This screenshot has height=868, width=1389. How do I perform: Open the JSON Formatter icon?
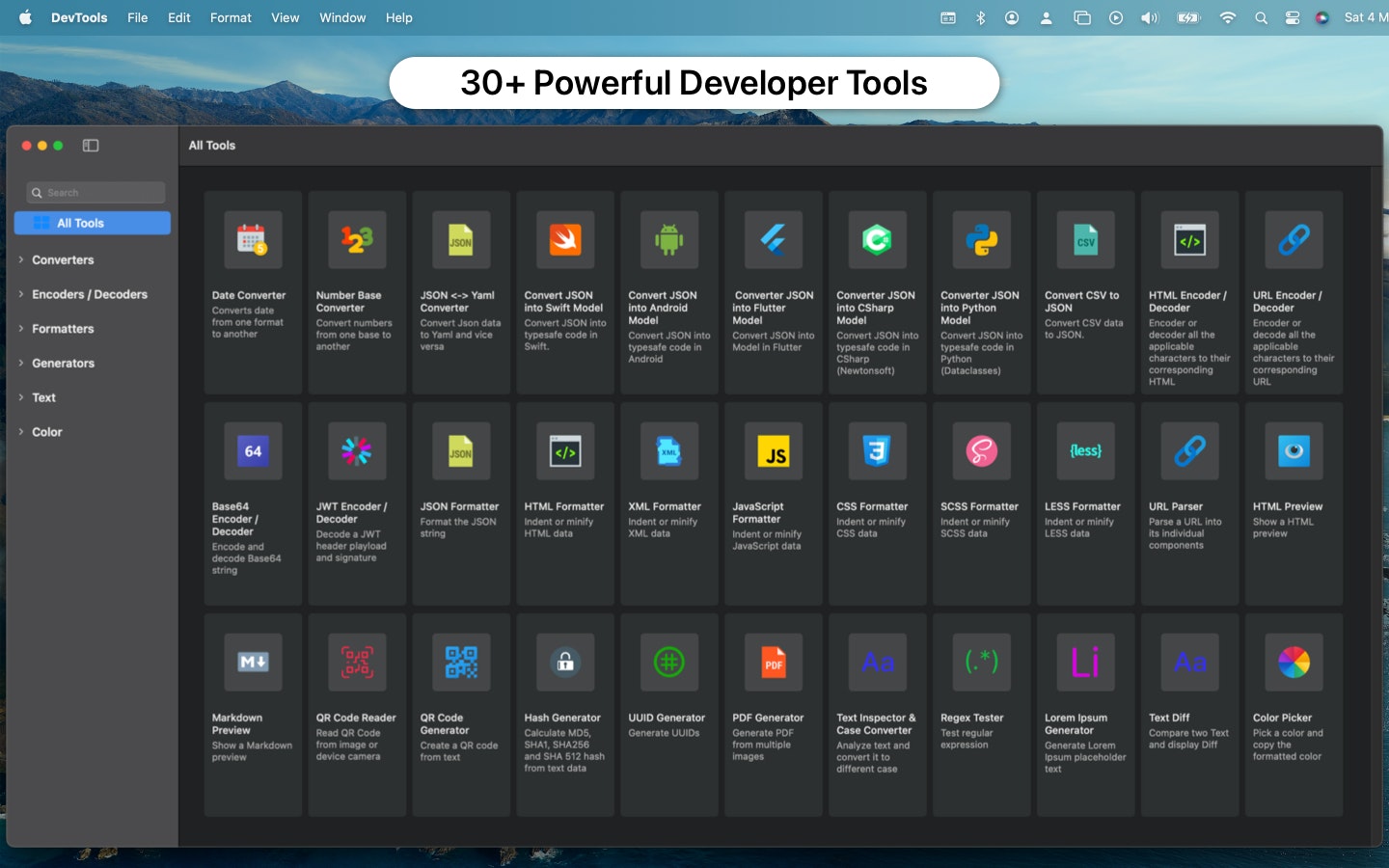(461, 450)
